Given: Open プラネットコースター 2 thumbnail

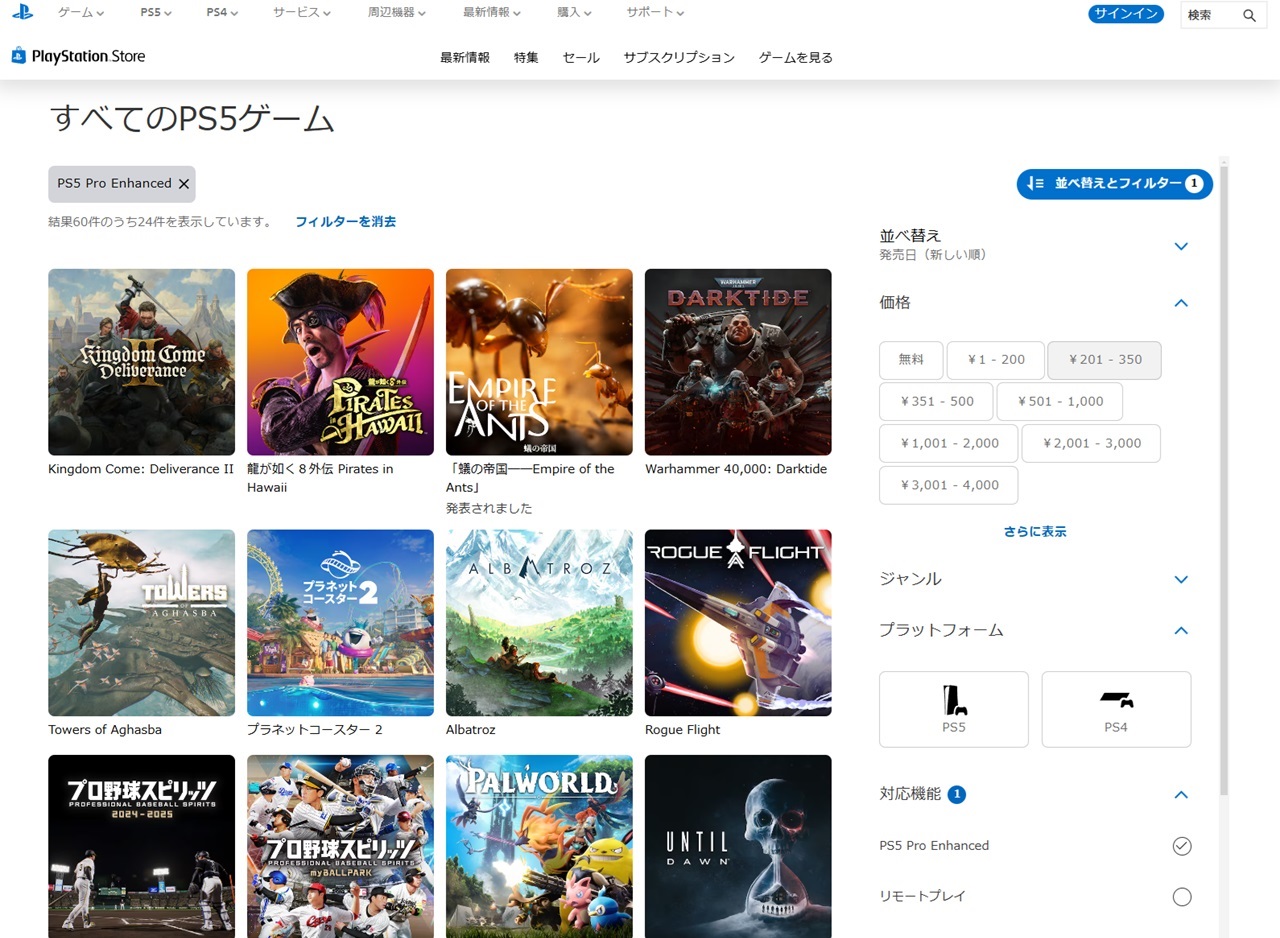Looking at the screenshot, I should [x=340, y=623].
